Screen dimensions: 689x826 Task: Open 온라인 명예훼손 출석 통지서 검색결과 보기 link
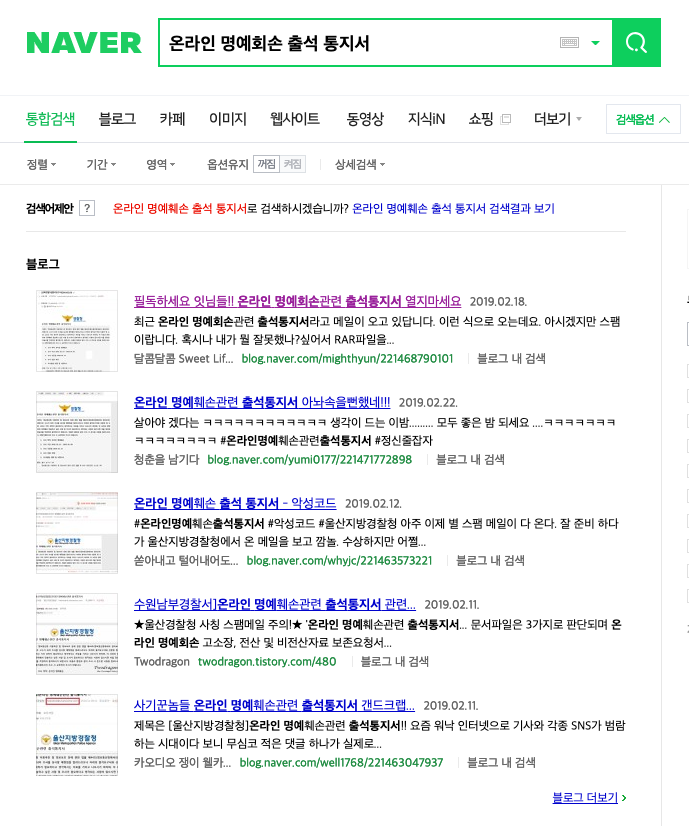point(453,209)
